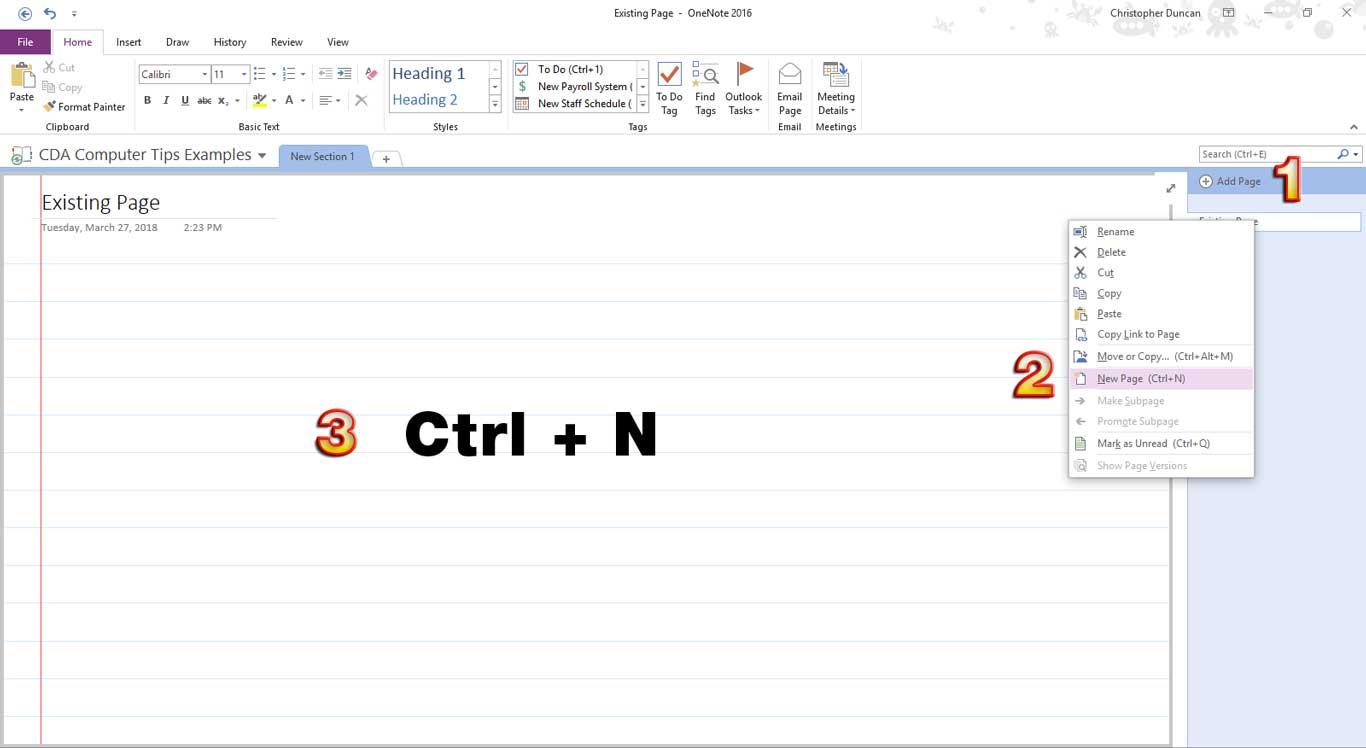Apply the To Do Tag

[668, 87]
